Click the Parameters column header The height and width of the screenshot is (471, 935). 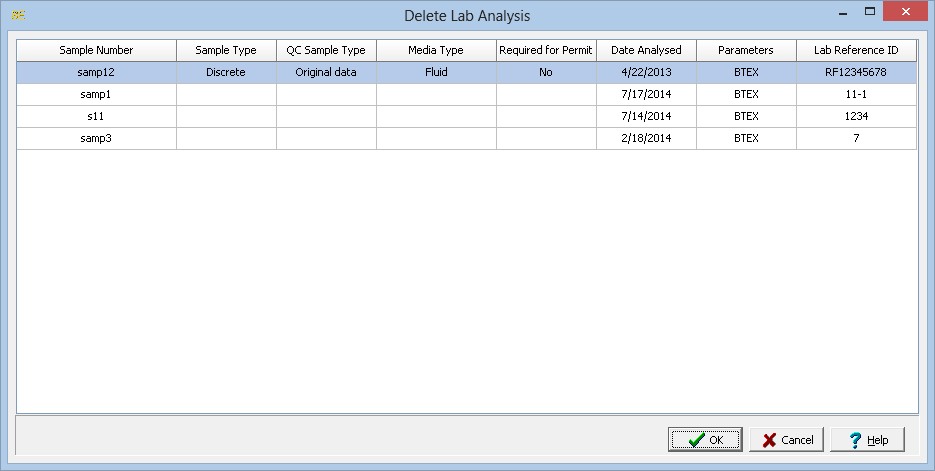click(746, 50)
